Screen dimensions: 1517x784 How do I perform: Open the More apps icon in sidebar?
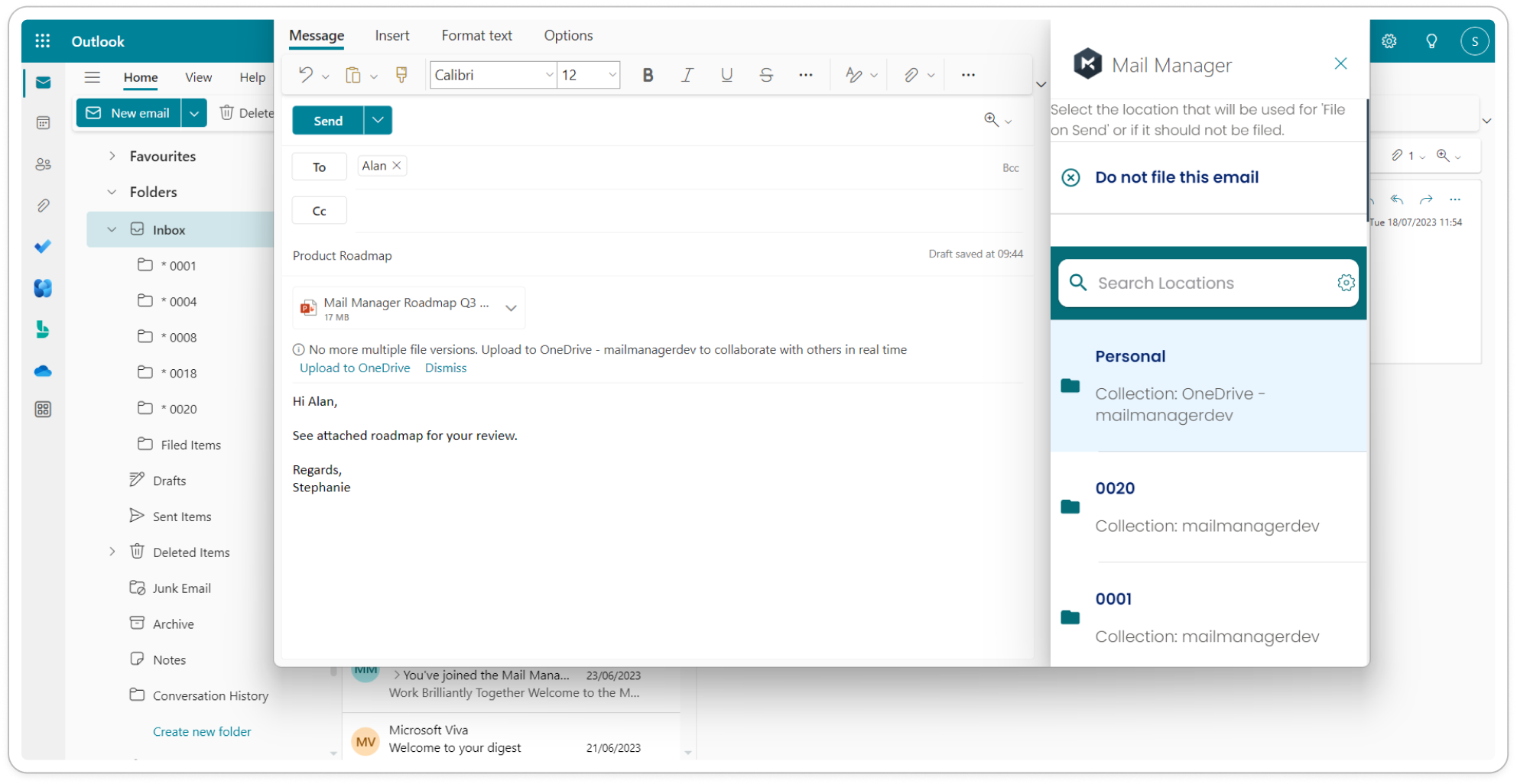click(x=43, y=410)
